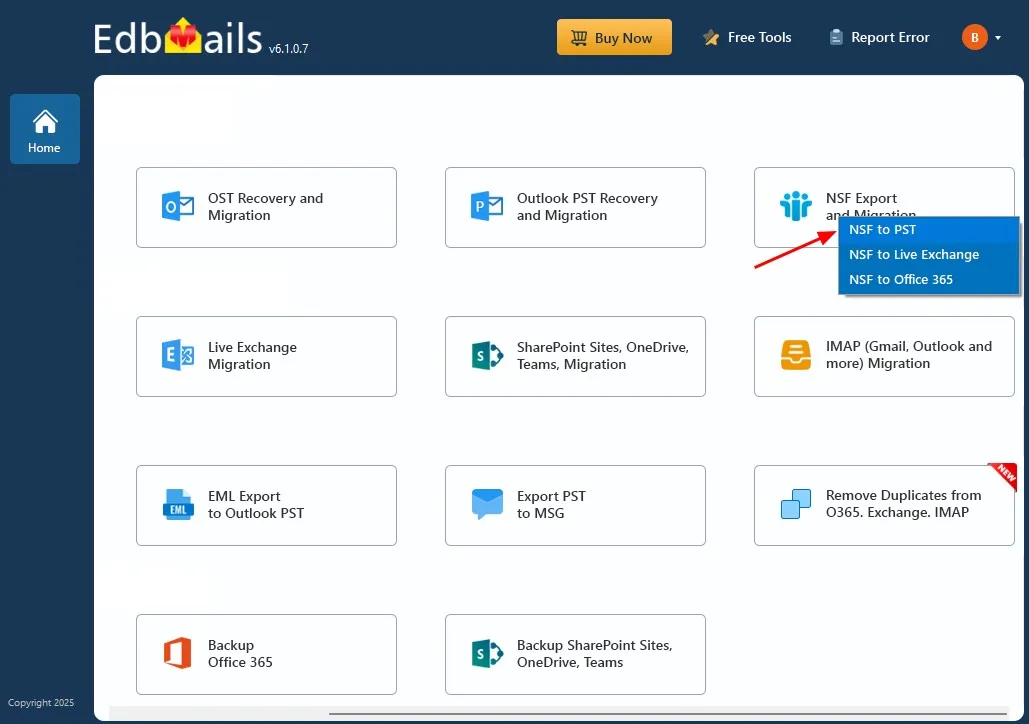Open Free Tools link
Screen dimensions: 1029x724
[x=747, y=37]
